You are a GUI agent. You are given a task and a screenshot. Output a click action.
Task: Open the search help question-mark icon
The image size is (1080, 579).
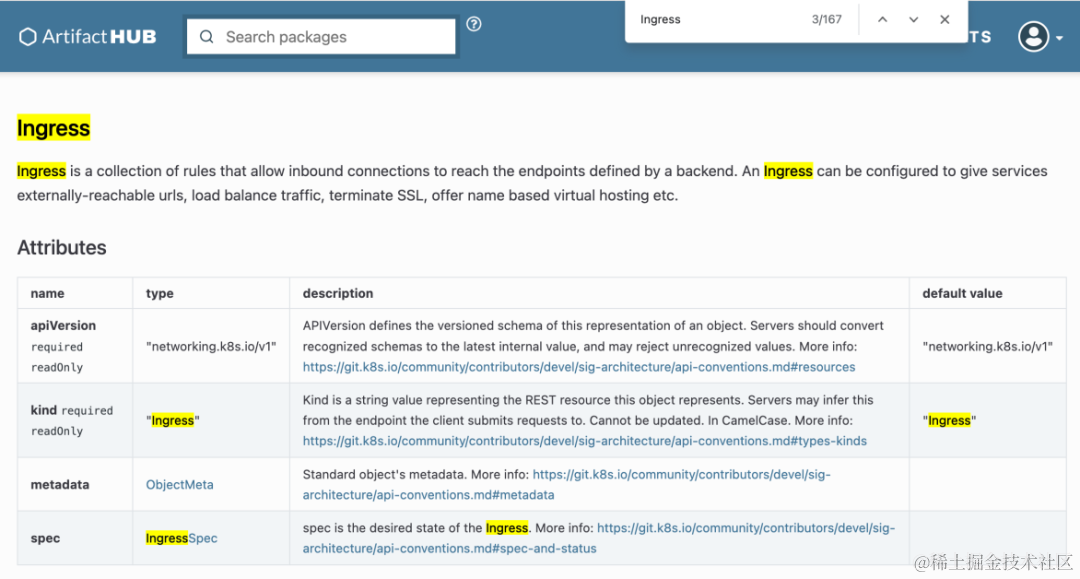point(474,24)
